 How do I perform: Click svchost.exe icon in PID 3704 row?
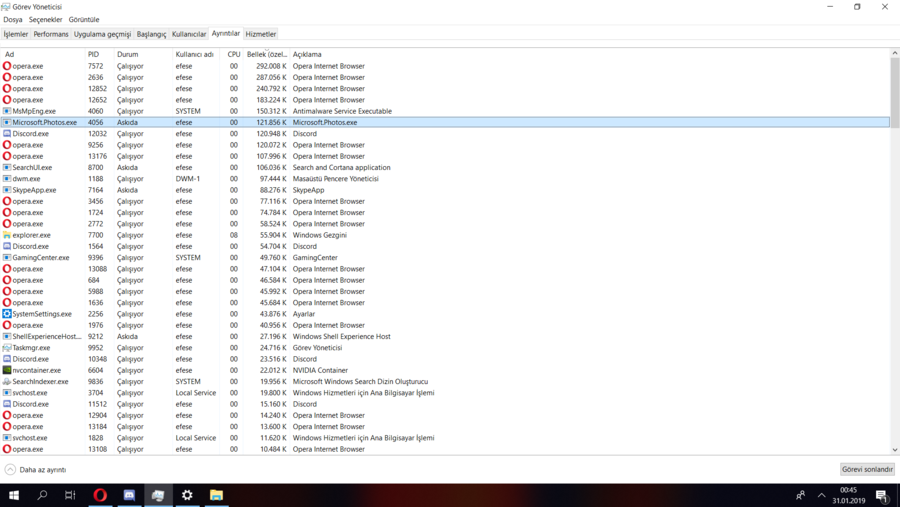click(7, 393)
